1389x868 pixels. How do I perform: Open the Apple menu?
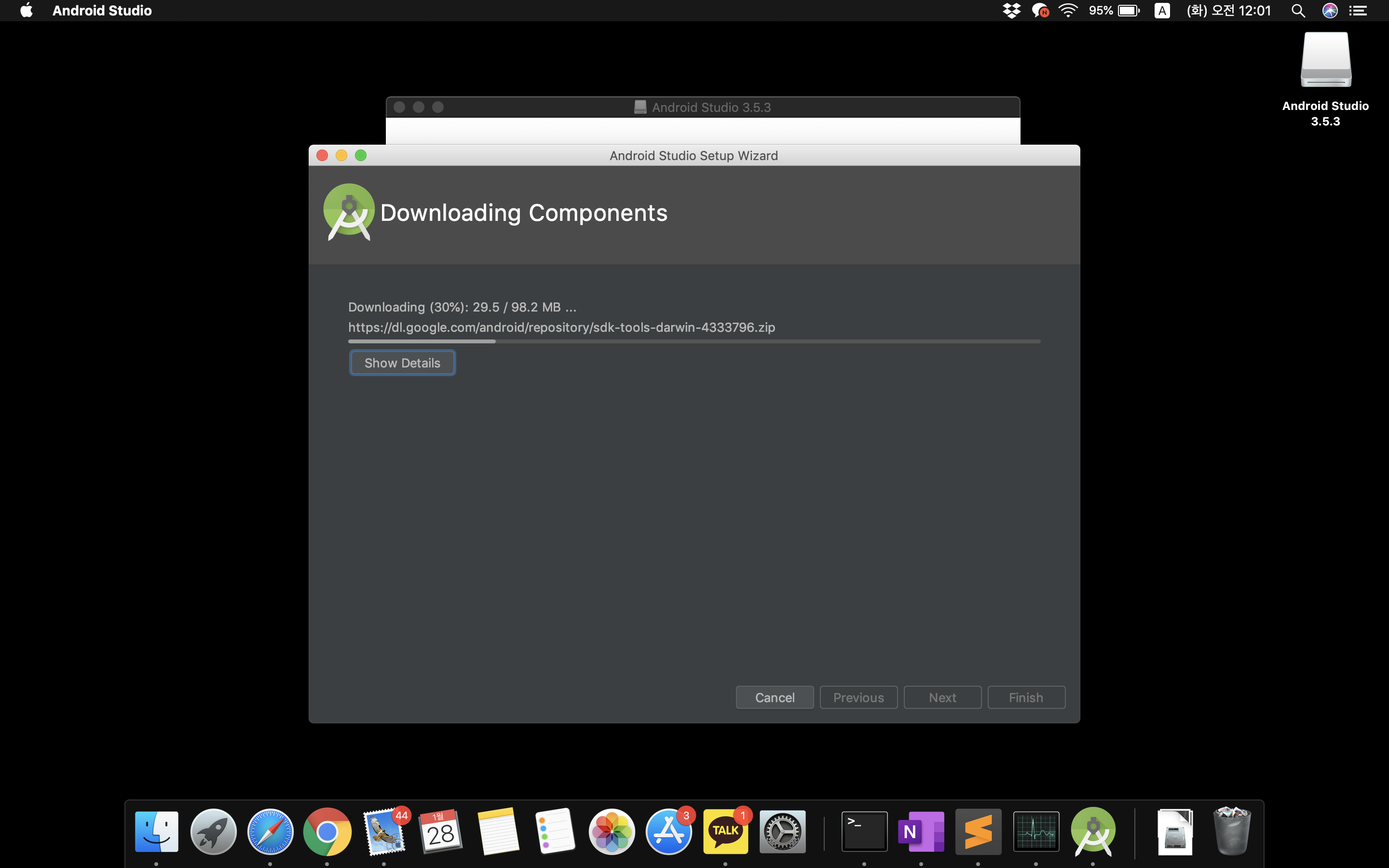point(27,10)
